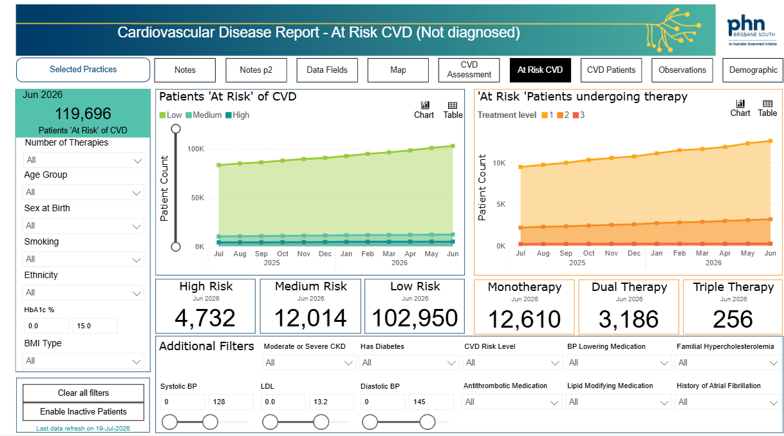This screenshot has width=784, height=436.
Task: Open the Has Diabetes dropdown
Action: point(408,362)
